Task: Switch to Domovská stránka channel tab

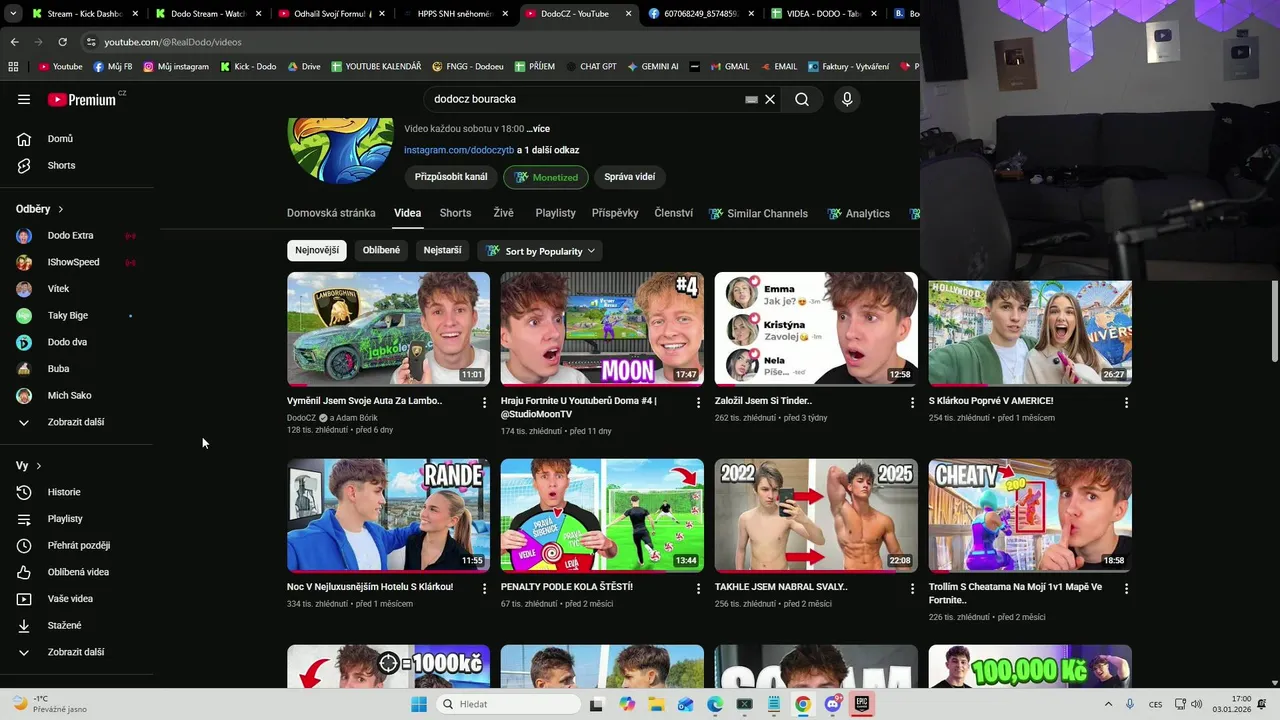Action: [x=331, y=213]
